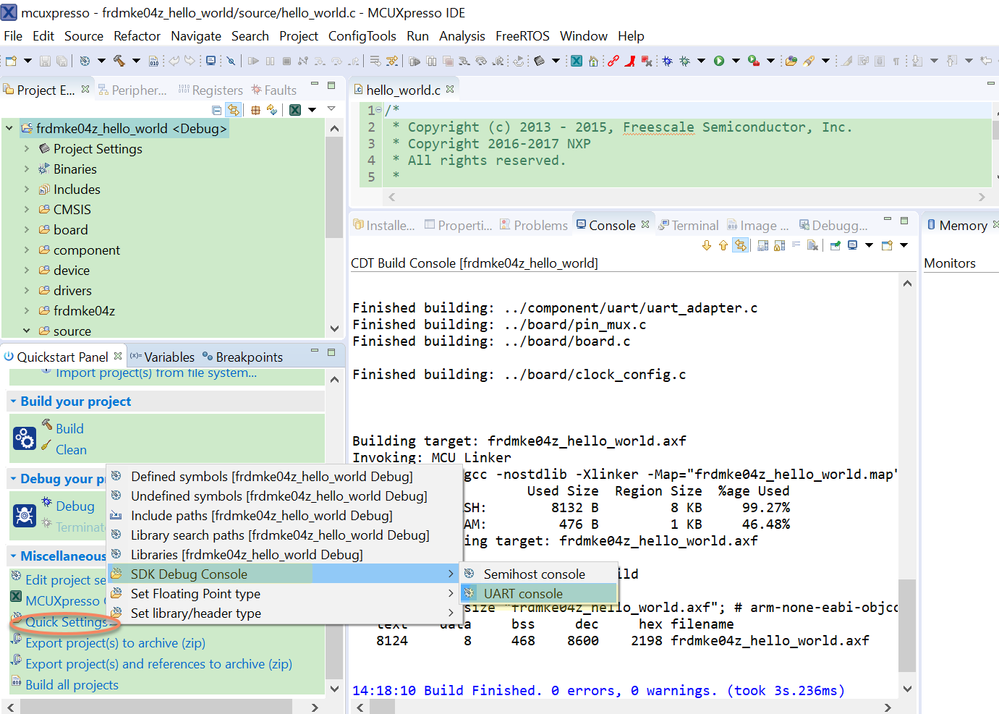This screenshot has height=714, width=999.
Task: Click Quickstart Panel horizontal scrollbar right arrow
Action: 314,707
